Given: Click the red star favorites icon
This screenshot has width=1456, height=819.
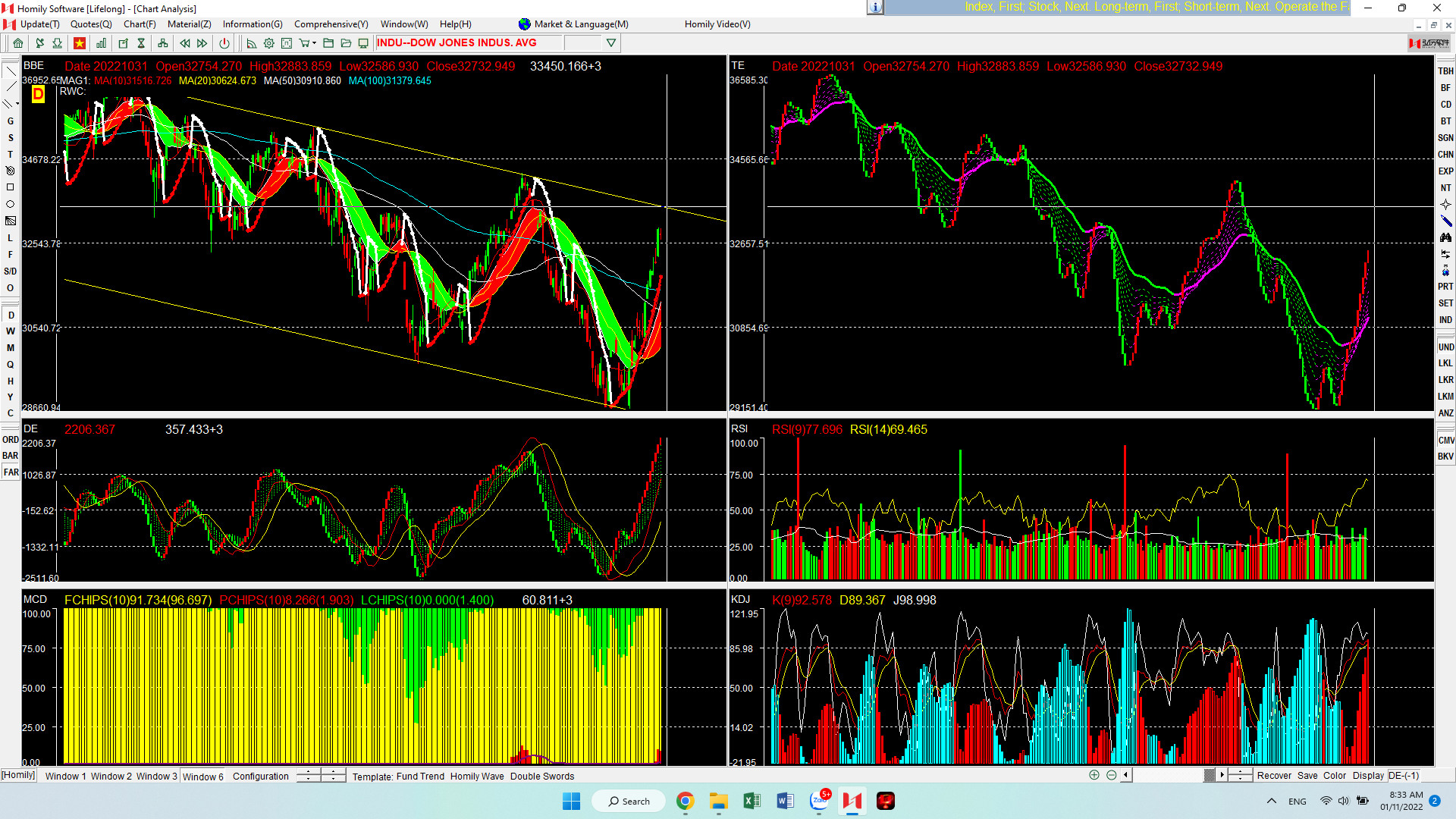Looking at the screenshot, I should click(x=79, y=43).
